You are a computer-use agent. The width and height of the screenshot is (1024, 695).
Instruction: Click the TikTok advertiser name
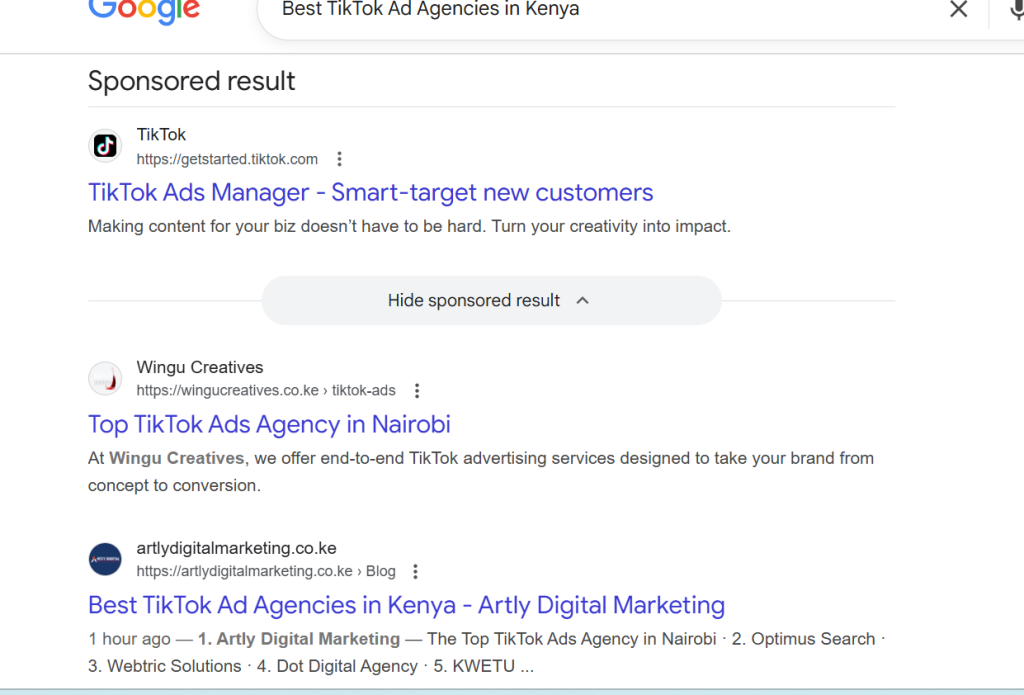click(161, 135)
